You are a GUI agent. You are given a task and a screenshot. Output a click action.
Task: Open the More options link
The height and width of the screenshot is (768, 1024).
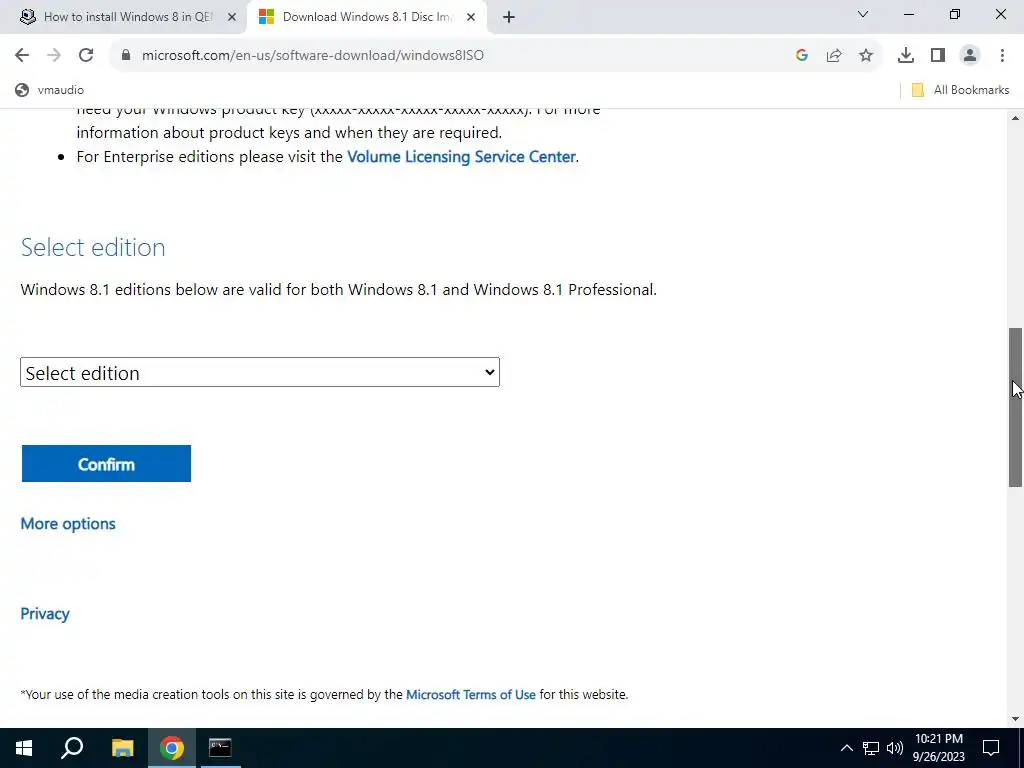coord(68,524)
